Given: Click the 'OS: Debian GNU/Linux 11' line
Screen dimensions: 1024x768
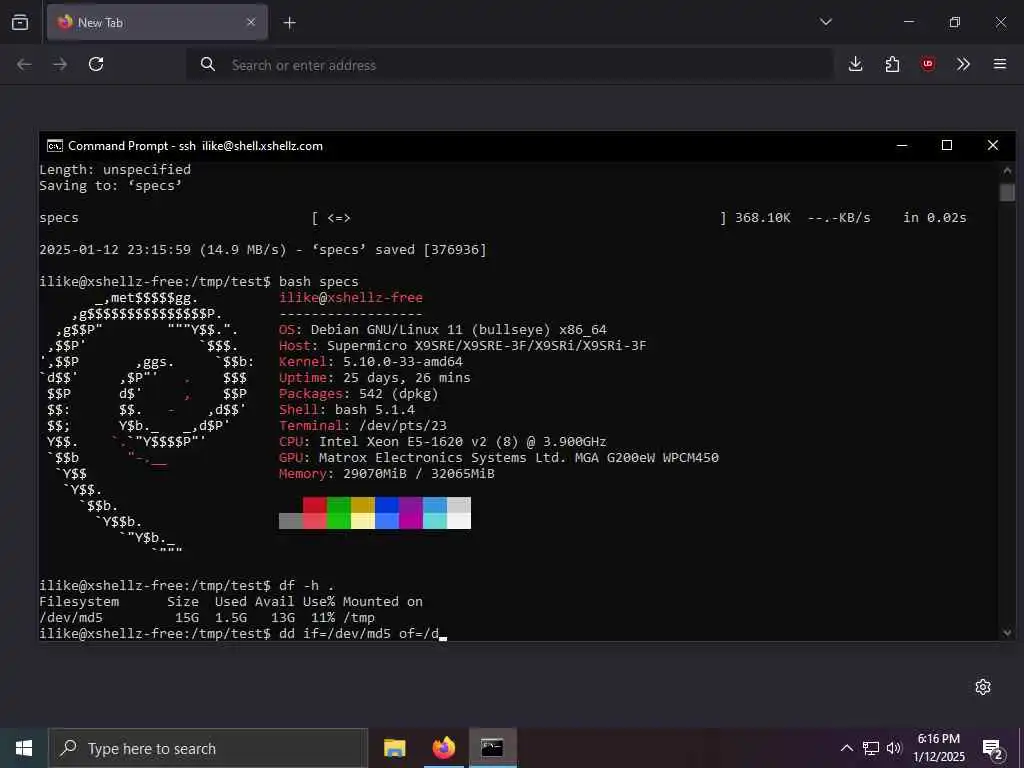Looking at the screenshot, I should [x=442, y=330].
